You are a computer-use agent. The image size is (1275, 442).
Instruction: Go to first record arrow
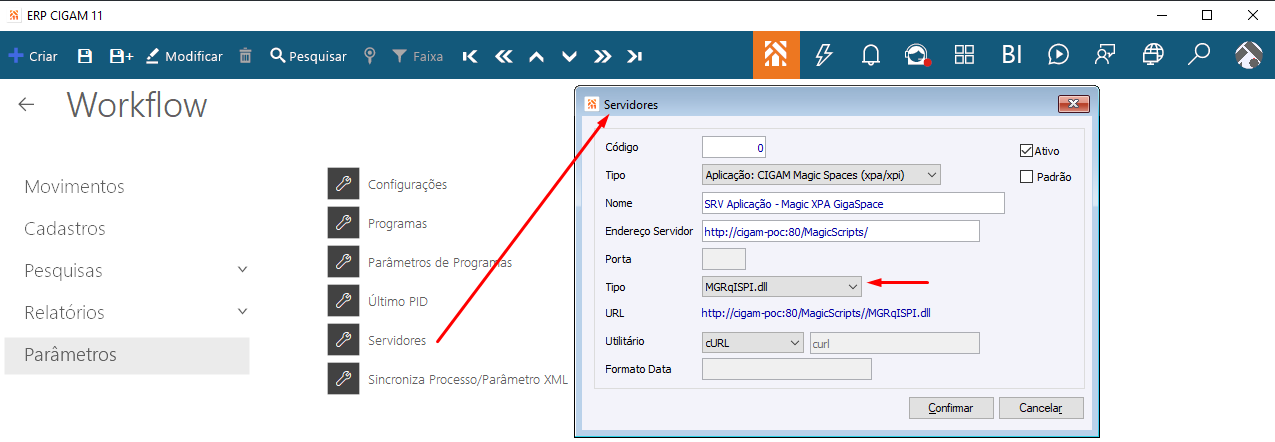470,56
